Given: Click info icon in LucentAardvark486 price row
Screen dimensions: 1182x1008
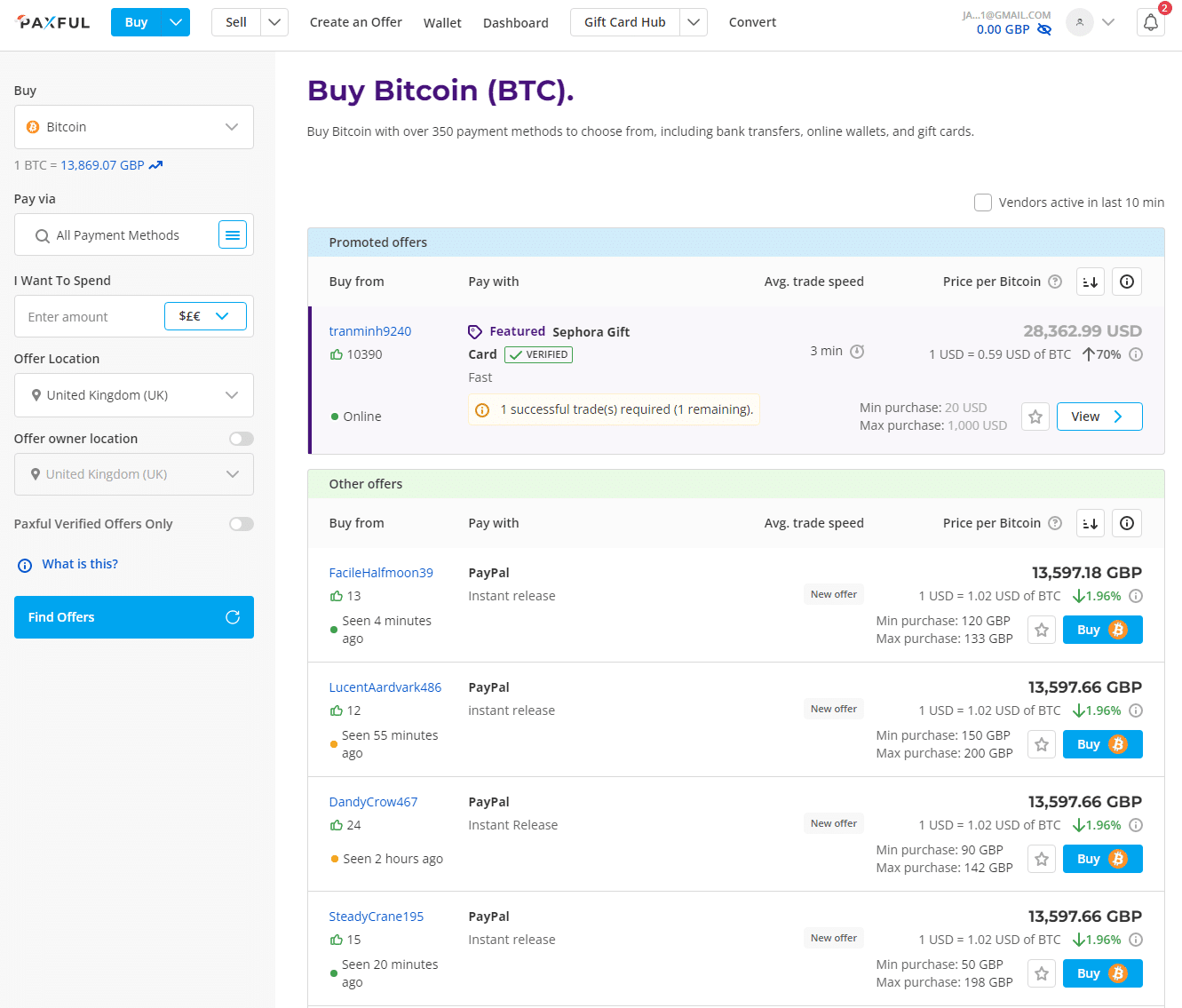Looking at the screenshot, I should pyautogui.click(x=1136, y=710).
